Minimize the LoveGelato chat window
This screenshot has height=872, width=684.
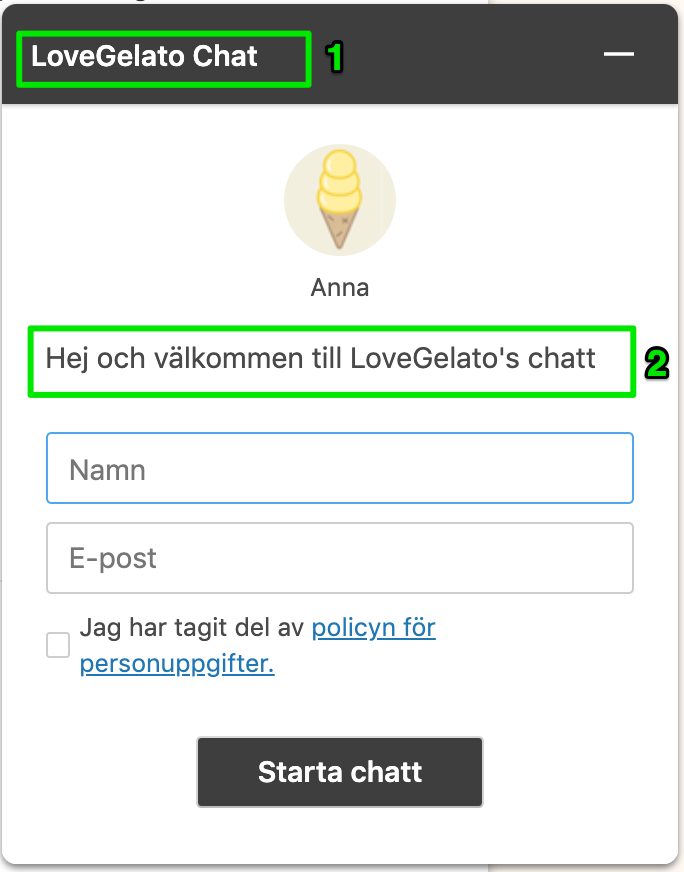point(619,55)
